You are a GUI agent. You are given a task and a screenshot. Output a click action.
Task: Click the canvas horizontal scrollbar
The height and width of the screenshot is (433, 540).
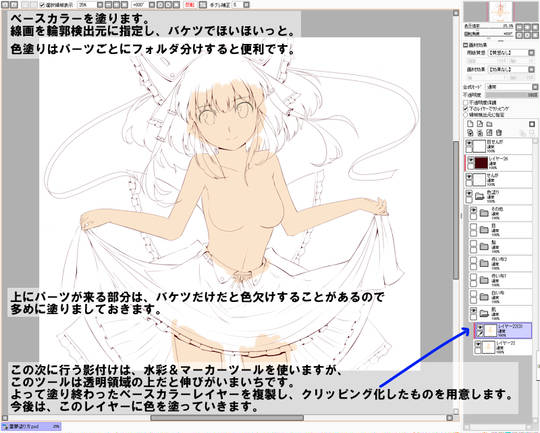227,418
